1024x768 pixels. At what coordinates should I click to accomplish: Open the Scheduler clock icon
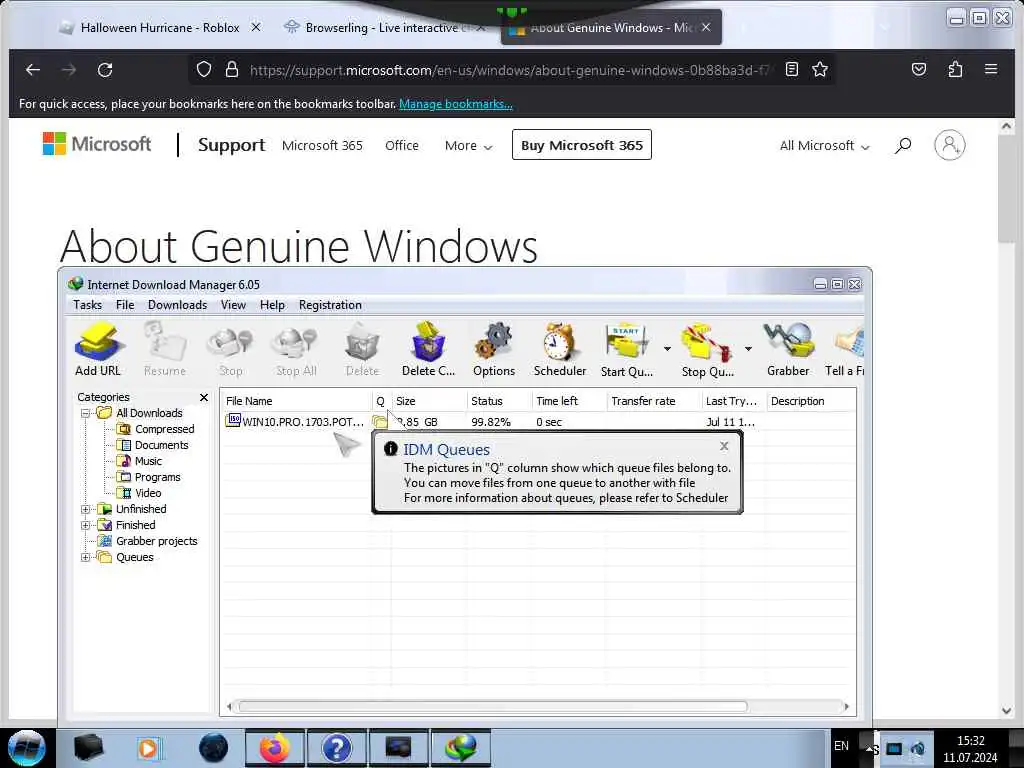(x=560, y=349)
